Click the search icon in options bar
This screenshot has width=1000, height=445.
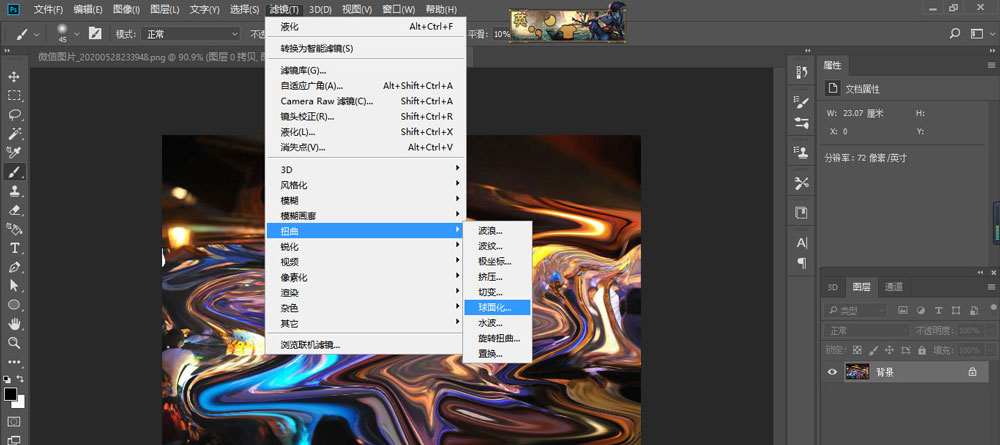(955, 33)
